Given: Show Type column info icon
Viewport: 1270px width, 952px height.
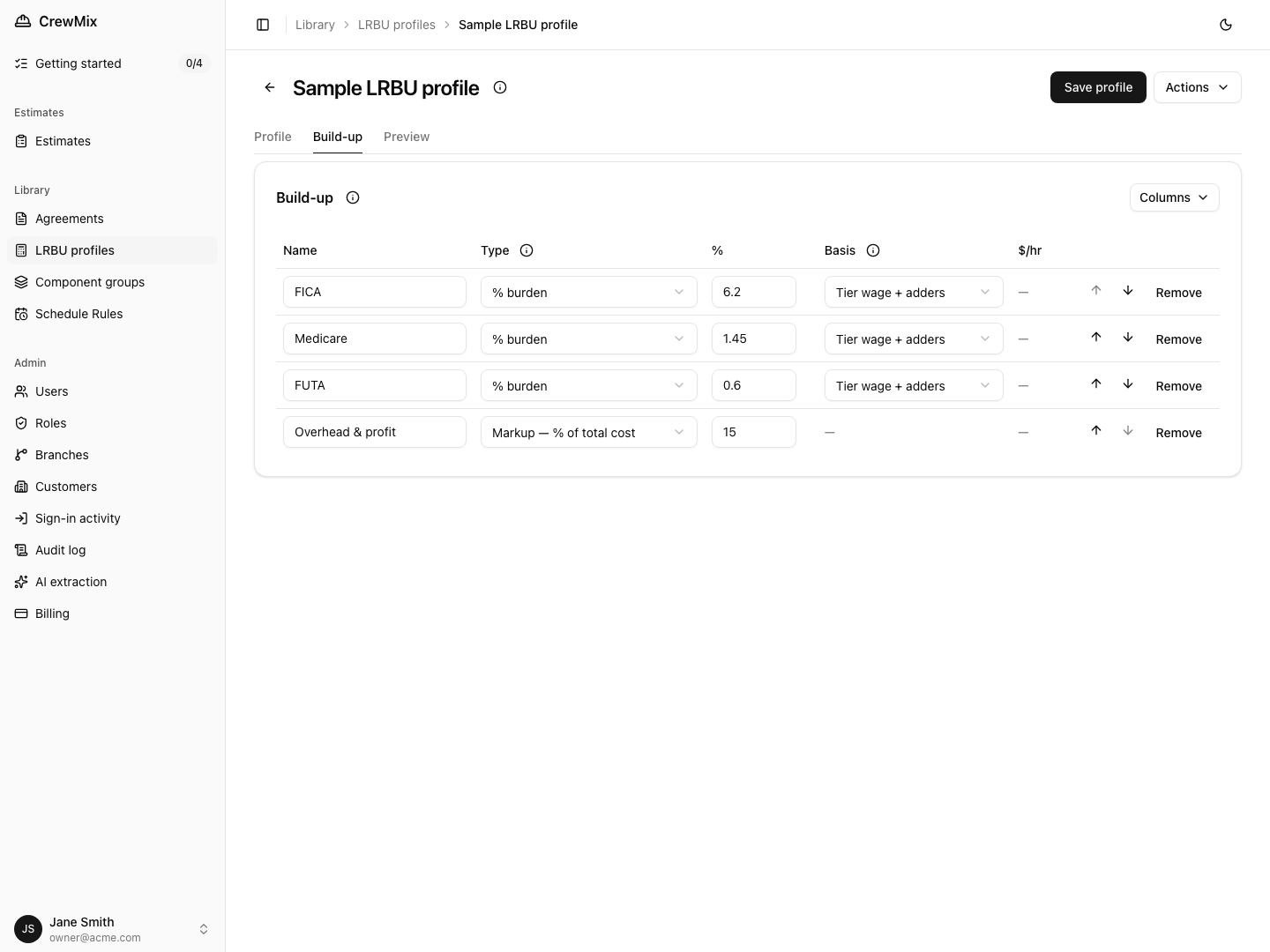Looking at the screenshot, I should pyautogui.click(x=527, y=250).
